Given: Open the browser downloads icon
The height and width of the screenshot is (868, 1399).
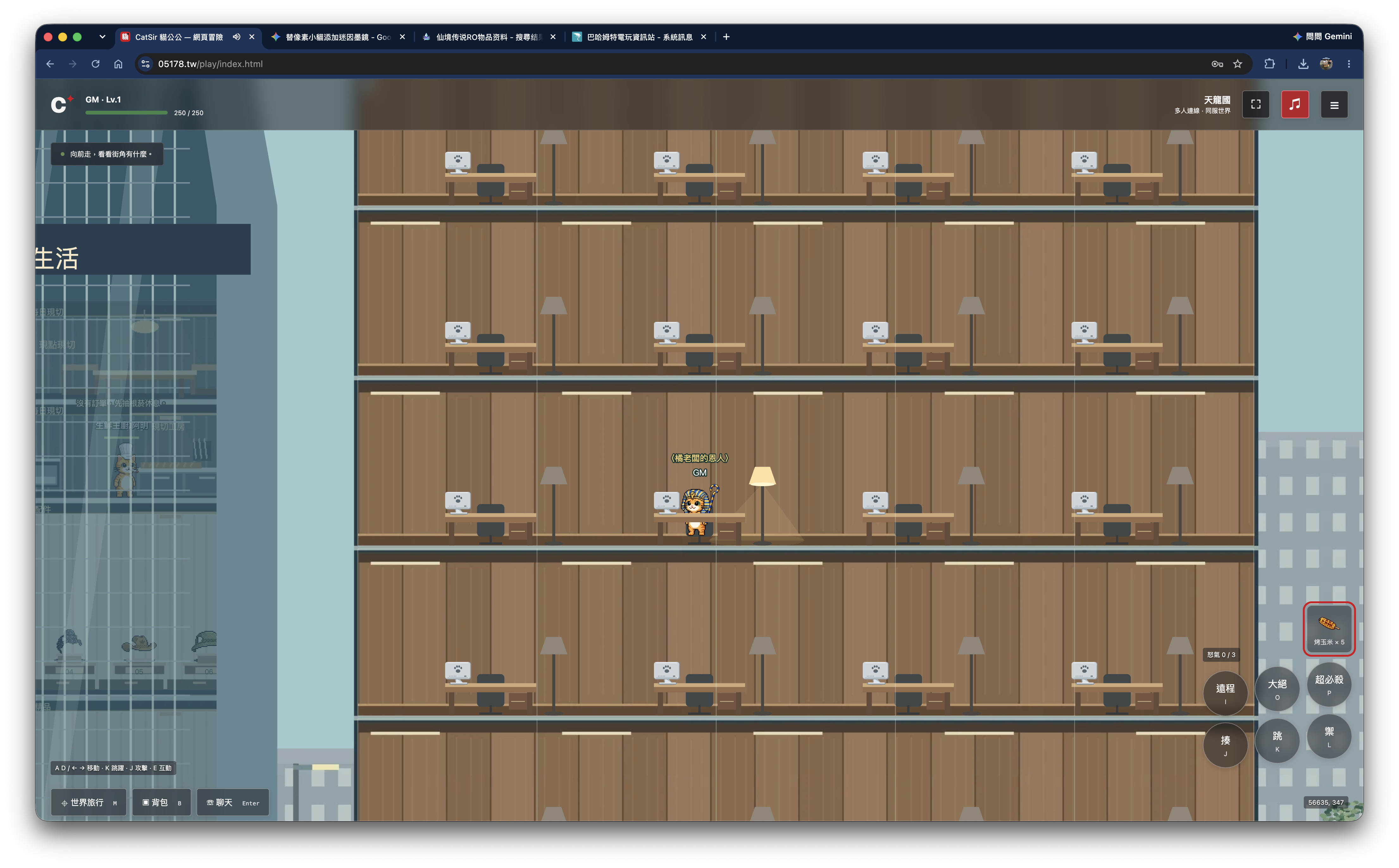Looking at the screenshot, I should tap(1303, 64).
